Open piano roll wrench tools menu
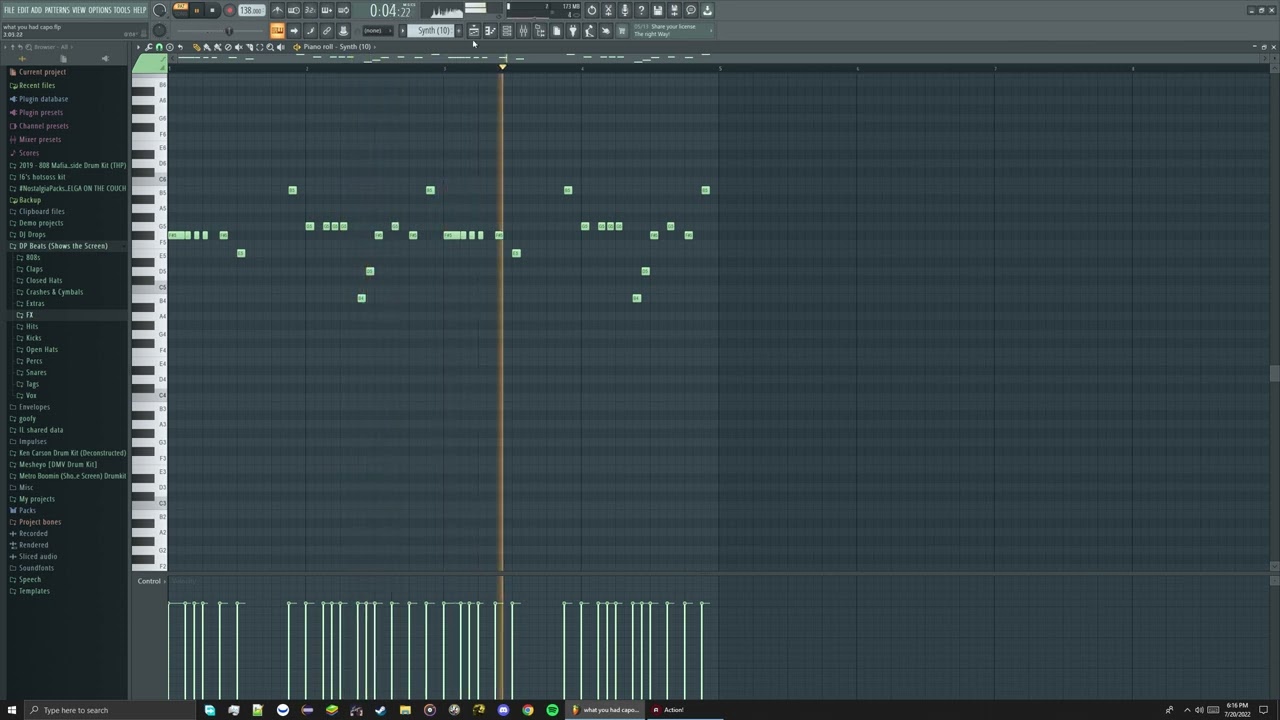 coord(149,47)
